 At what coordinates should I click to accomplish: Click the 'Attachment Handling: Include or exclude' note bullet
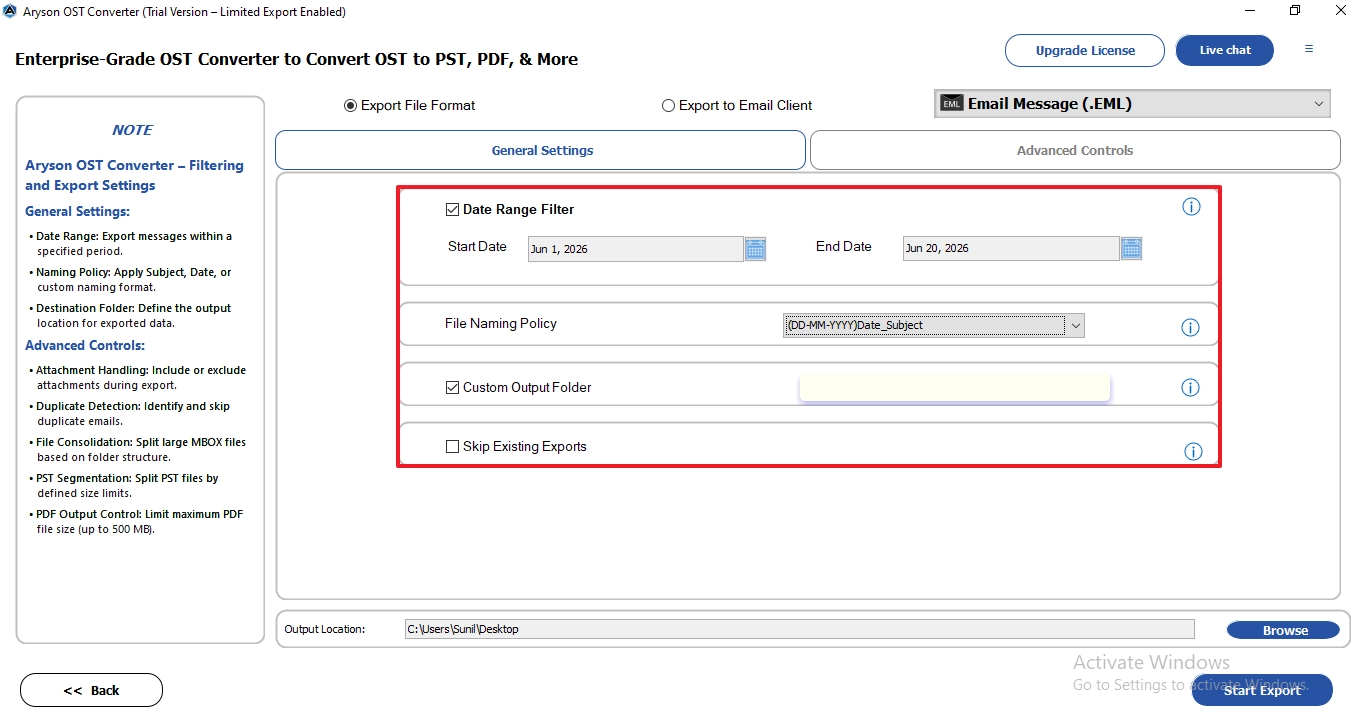click(138, 378)
